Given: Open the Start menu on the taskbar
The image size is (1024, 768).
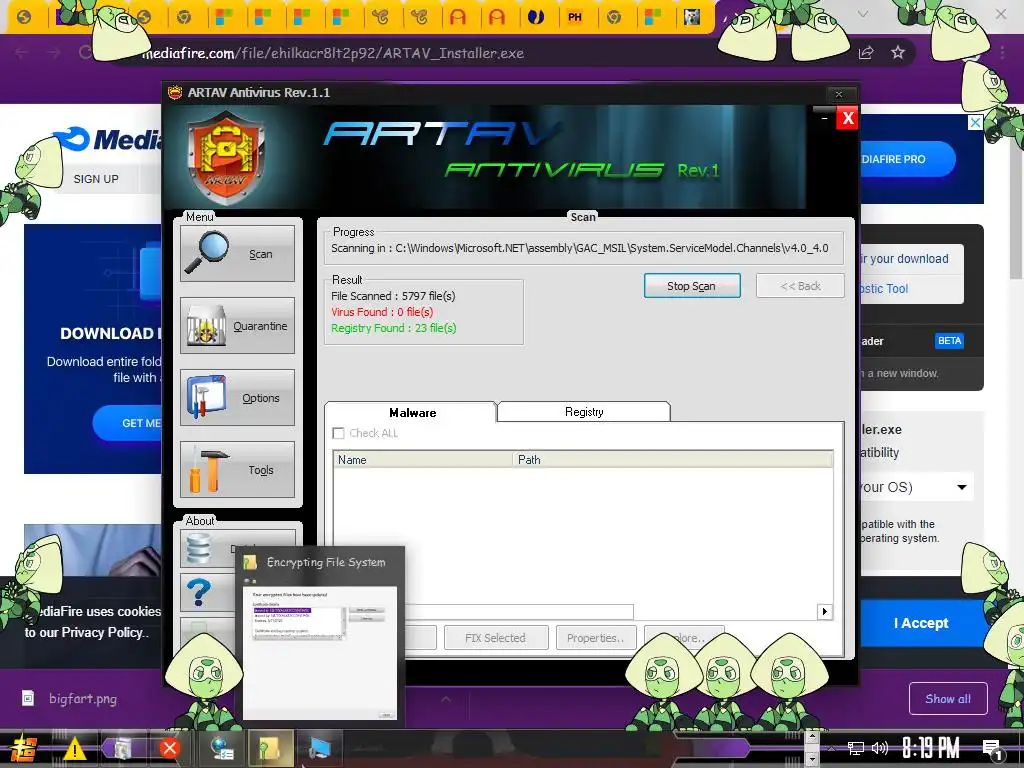Looking at the screenshot, I should pos(23,748).
